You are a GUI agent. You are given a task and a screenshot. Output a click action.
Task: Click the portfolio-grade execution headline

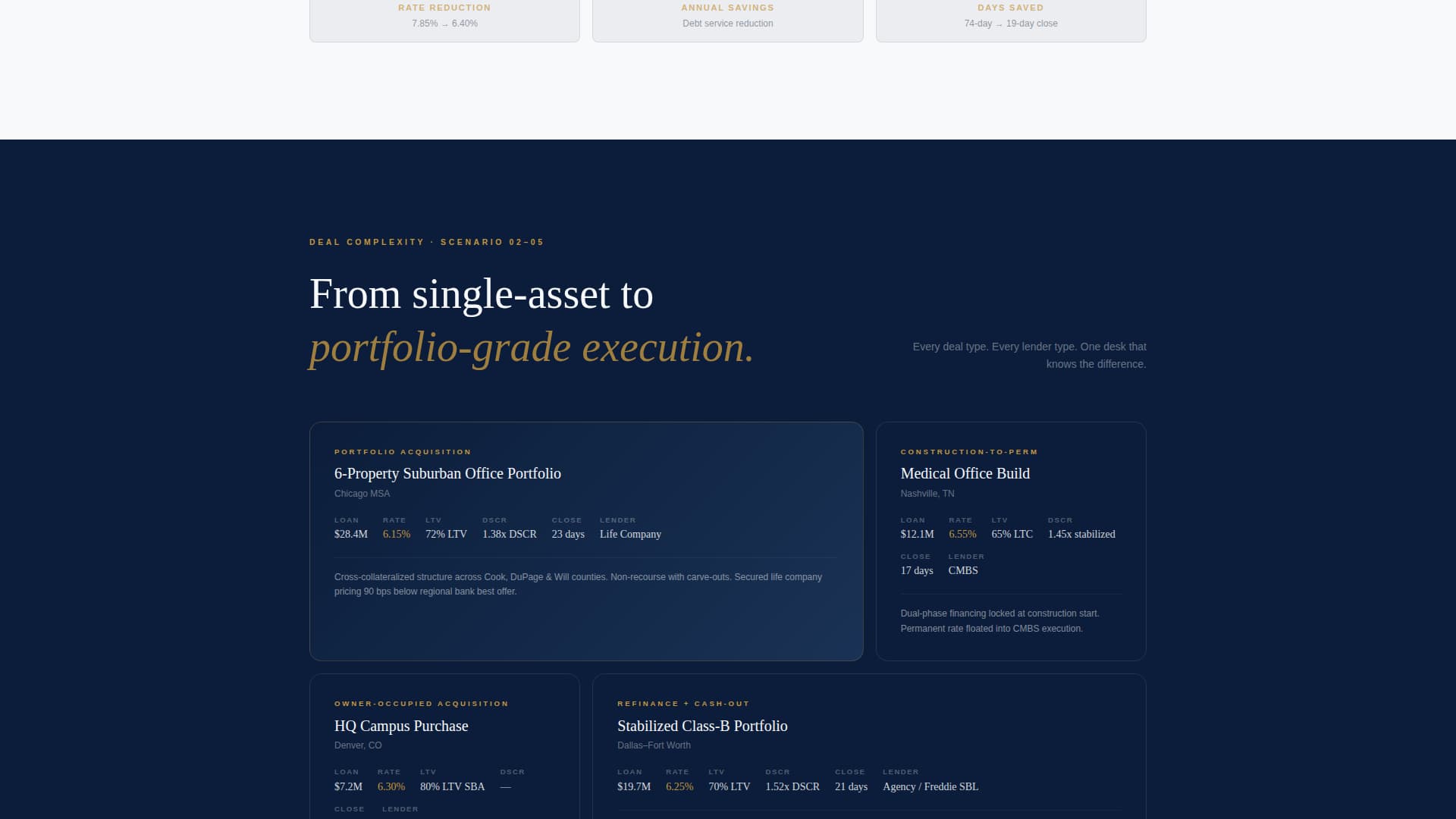point(531,347)
